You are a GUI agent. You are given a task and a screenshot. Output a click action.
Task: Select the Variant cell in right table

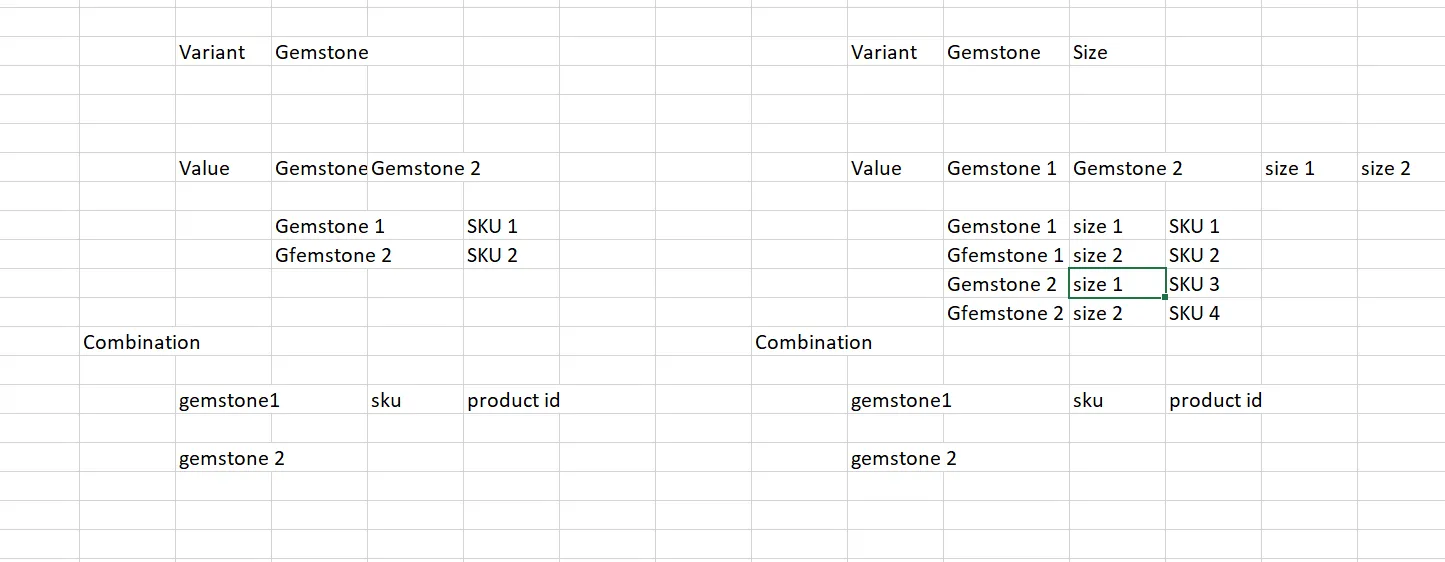click(x=884, y=53)
